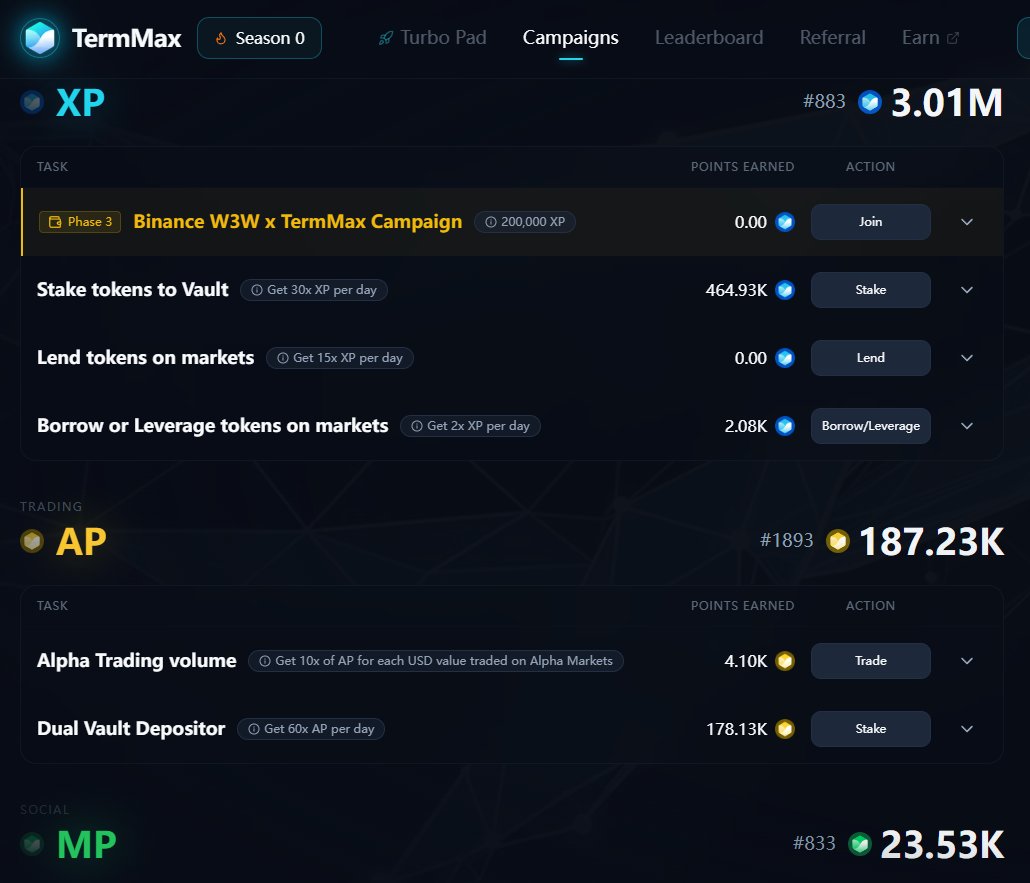Go to the Leaderboard tab

tap(709, 38)
